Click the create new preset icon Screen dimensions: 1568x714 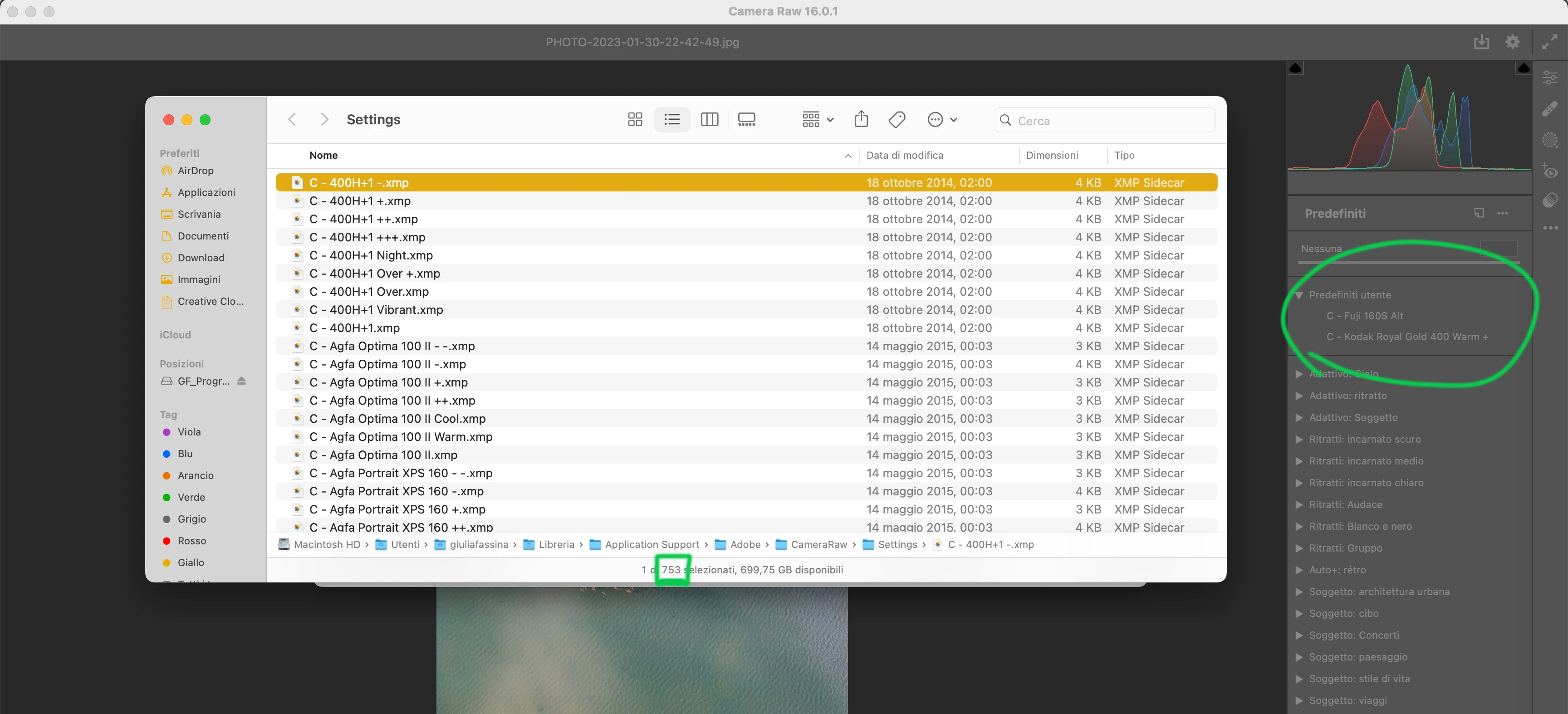(1479, 213)
